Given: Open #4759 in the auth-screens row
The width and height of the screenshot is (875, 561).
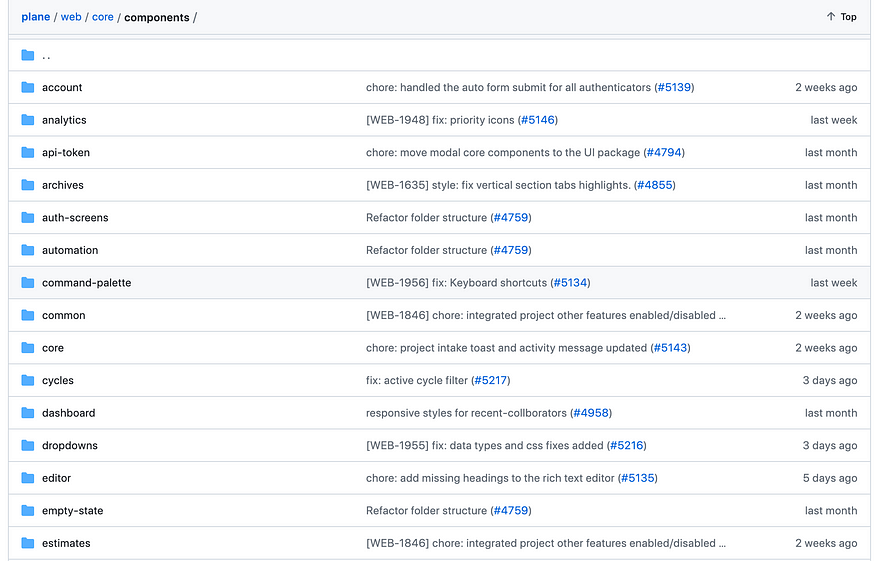Looking at the screenshot, I should tap(511, 218).
